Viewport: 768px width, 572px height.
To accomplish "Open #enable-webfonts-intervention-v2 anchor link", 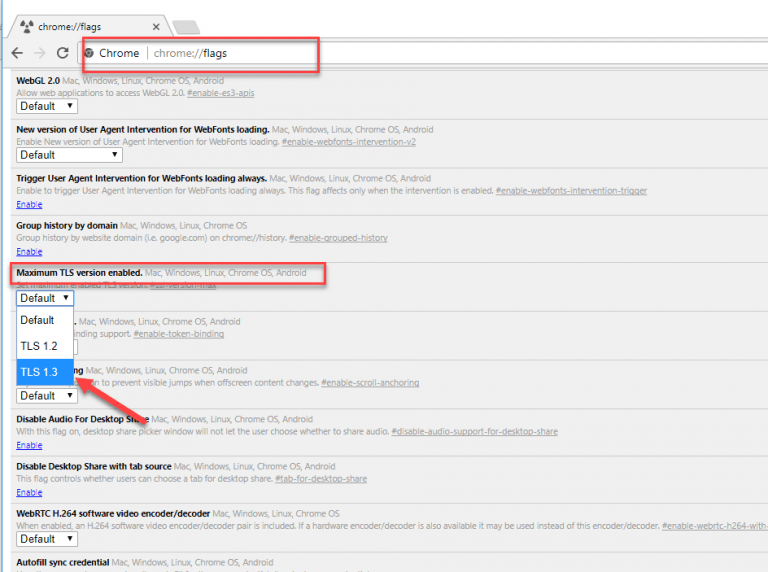I will [x=349, y=142].
